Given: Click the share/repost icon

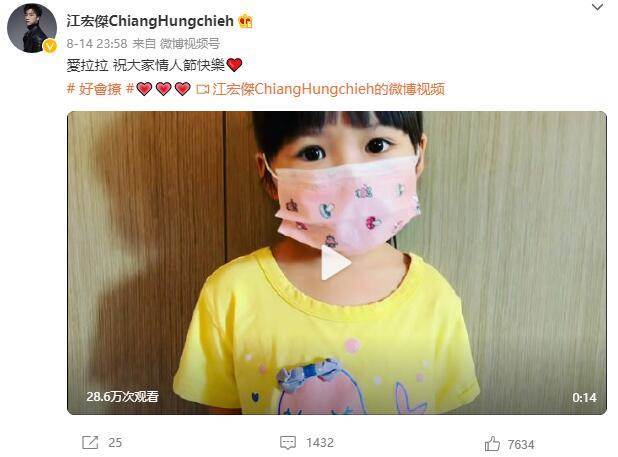Looking at the screenshot, I should coord(90,442).
